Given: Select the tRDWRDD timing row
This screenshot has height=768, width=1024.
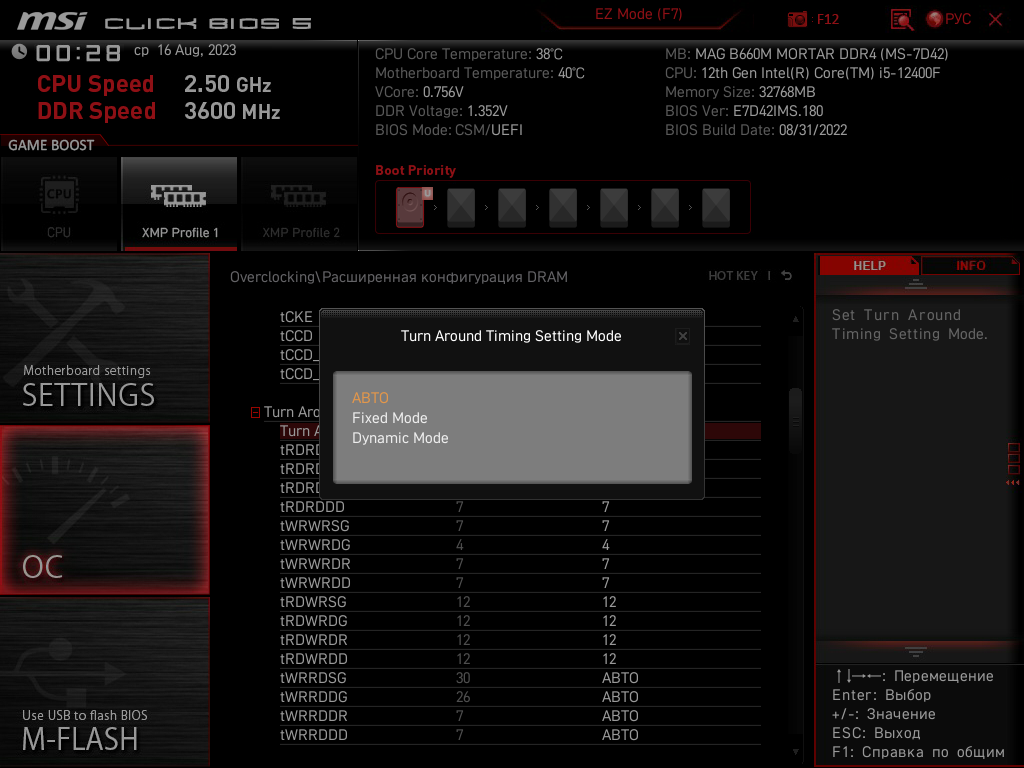Looking at the screenshot, I should coord(520,659).
